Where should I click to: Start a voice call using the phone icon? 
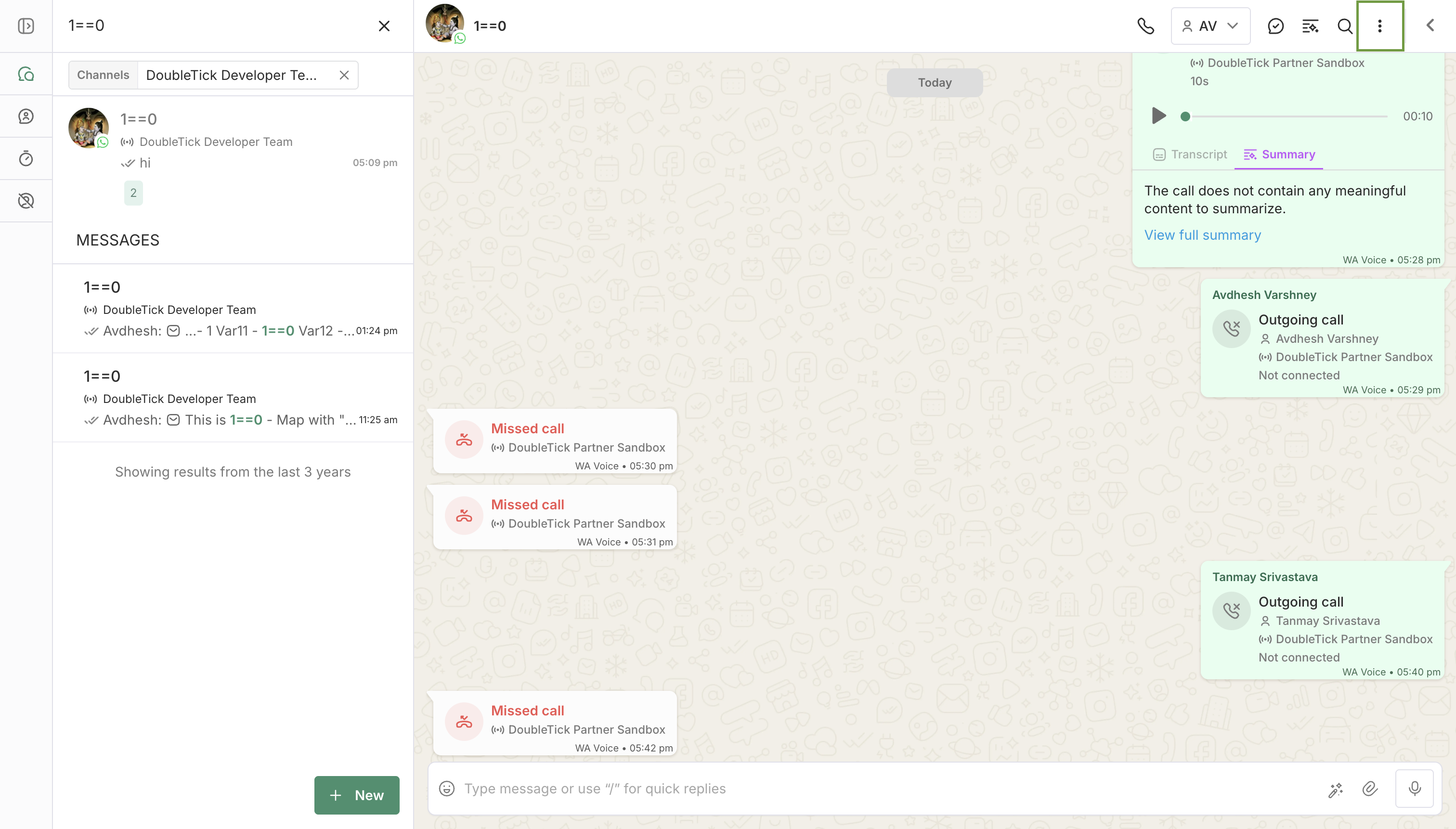pyautogui.click(x=1145, y=26)
